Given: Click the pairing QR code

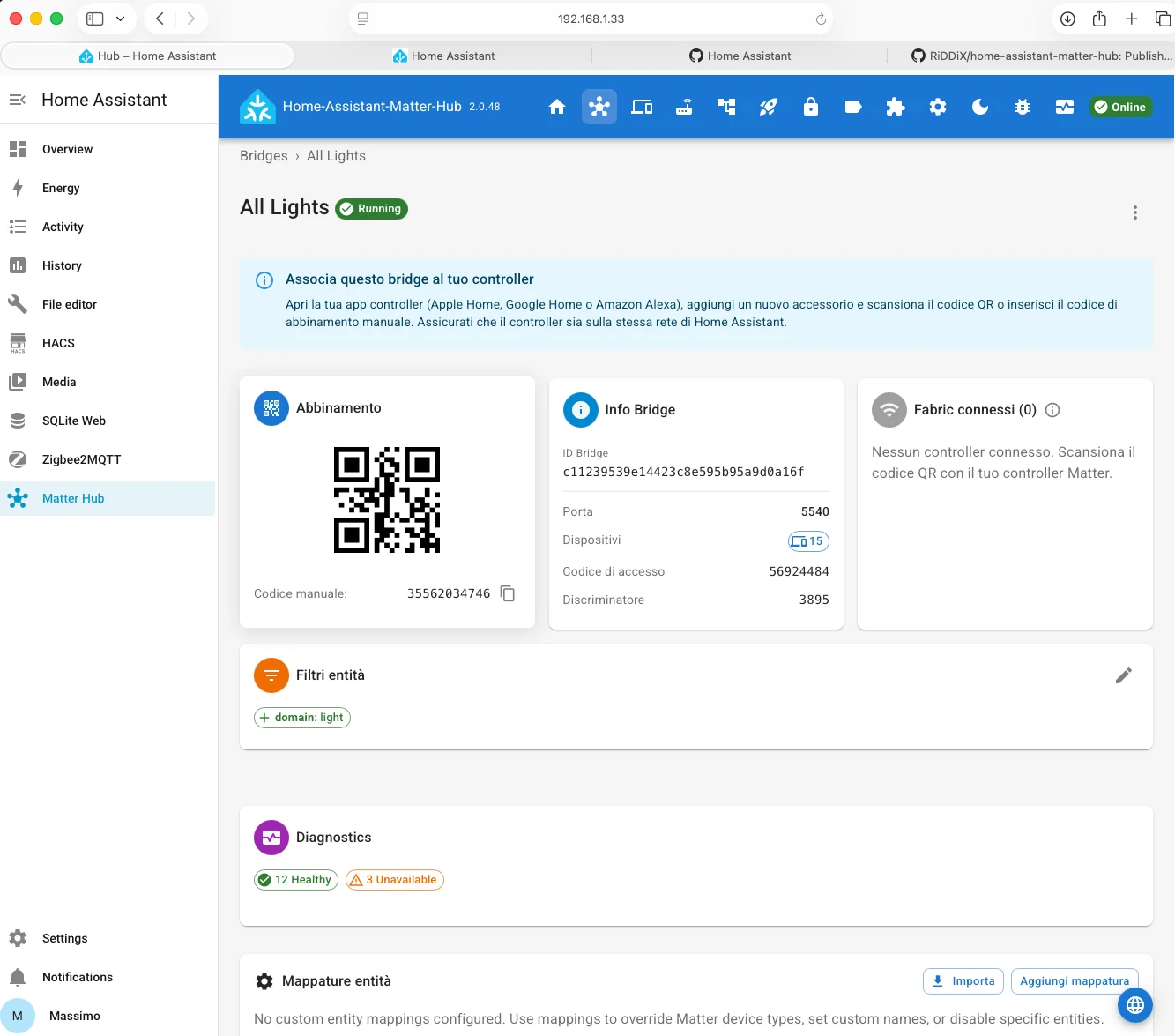Looking at the screenshot, I should coord(387,500).
